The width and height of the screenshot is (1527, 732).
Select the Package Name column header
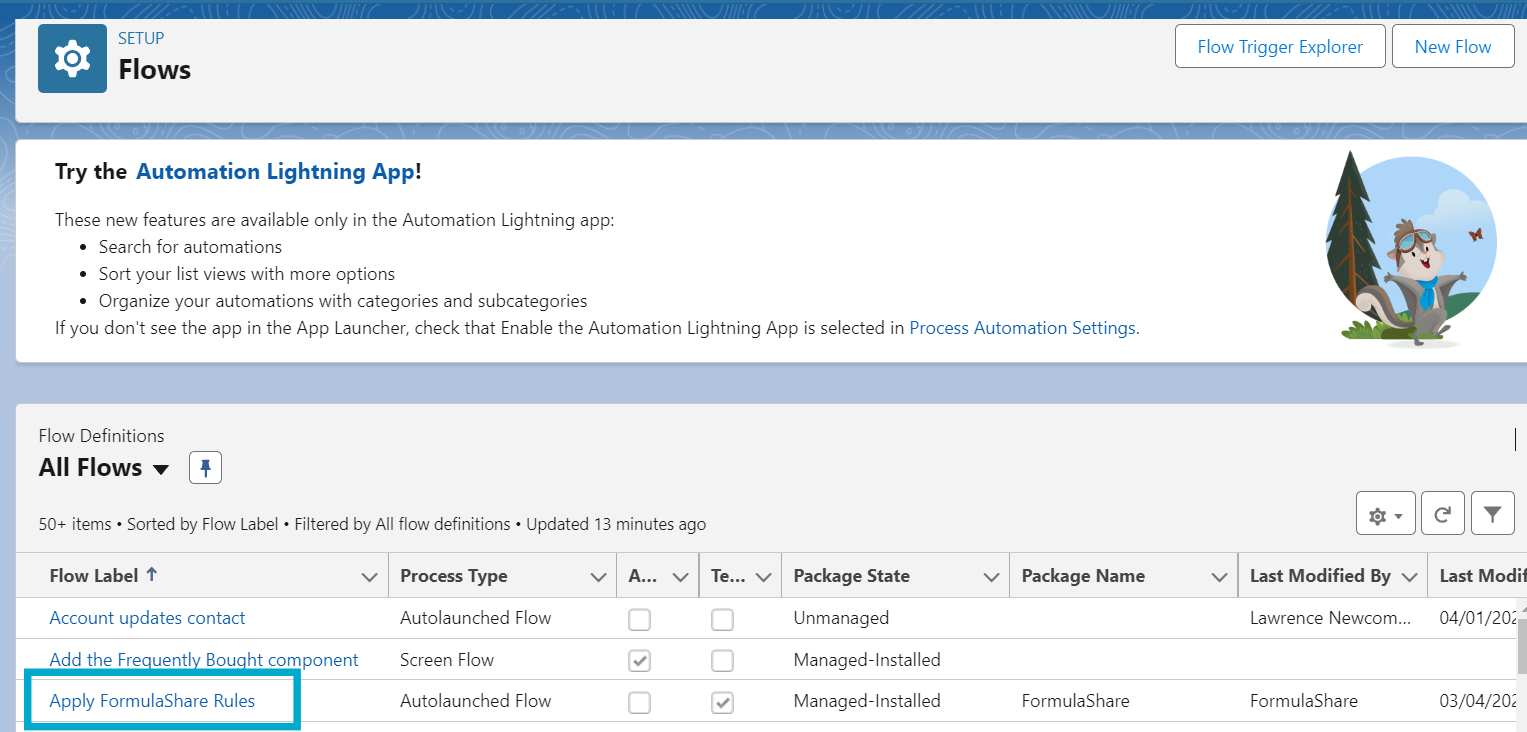pos(1084,575)
